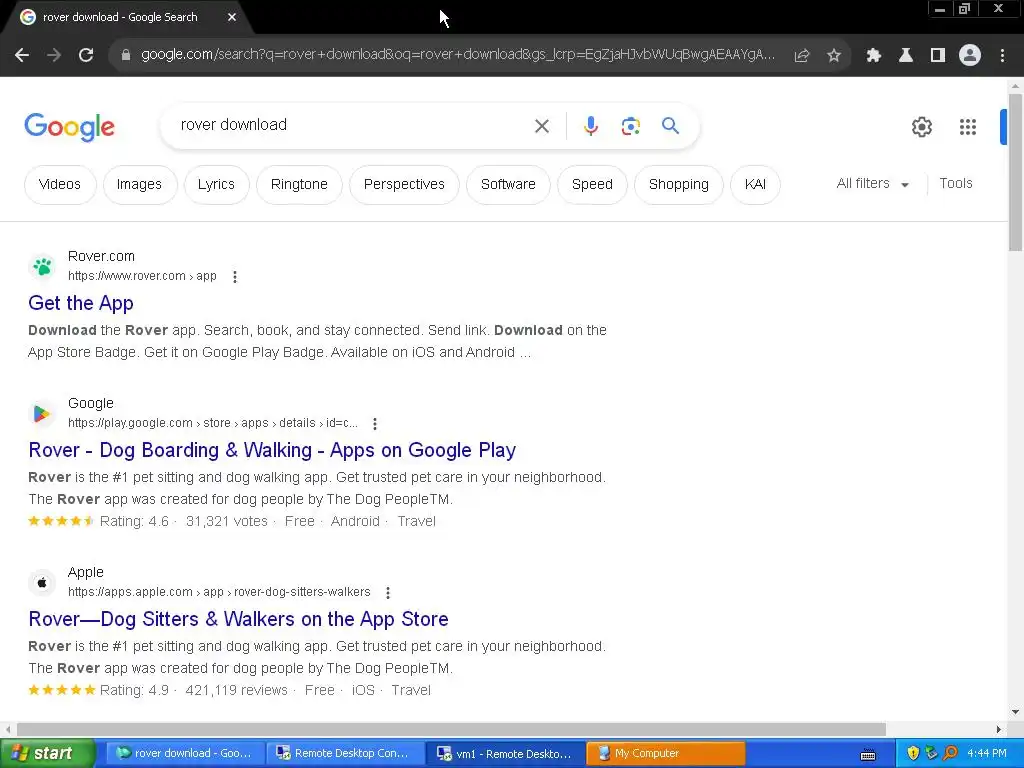The image size is (1024, 768).
Task: Submit search with magnifier icon
Action: (x=670, y=125)
